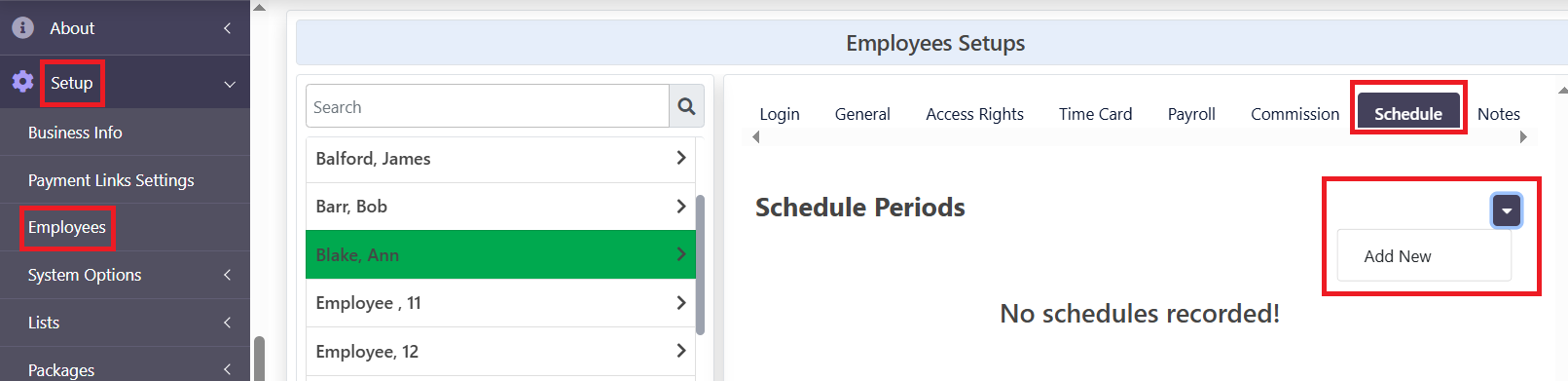
Task: Collapse the Setup menu chevron
Action: pyautogui.click(x=230, y=84)
